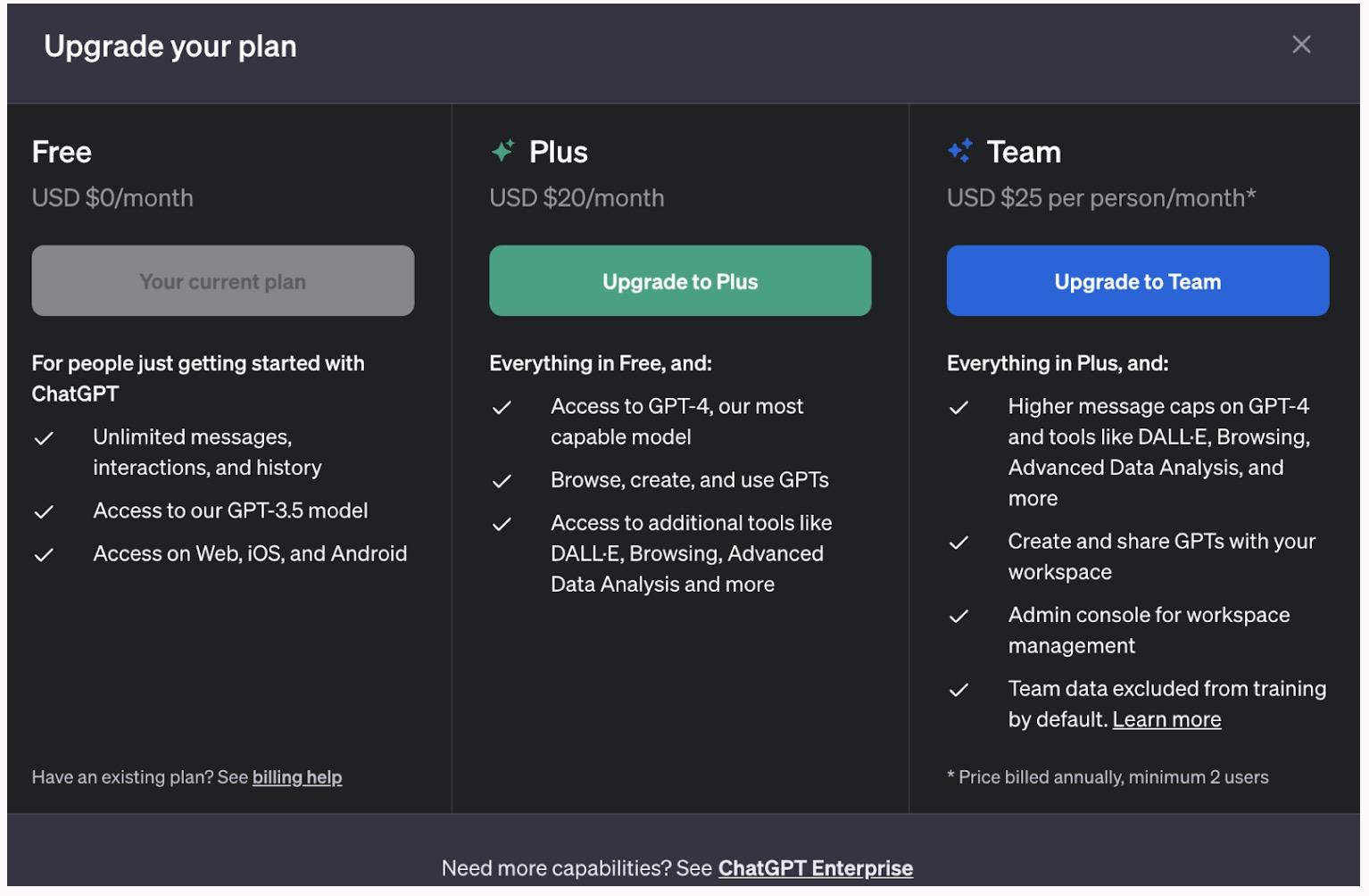Viewport: 1369px width, 896px height.
Task: Click Access on Web, iOS, and Android text
Action: [250, 553]
